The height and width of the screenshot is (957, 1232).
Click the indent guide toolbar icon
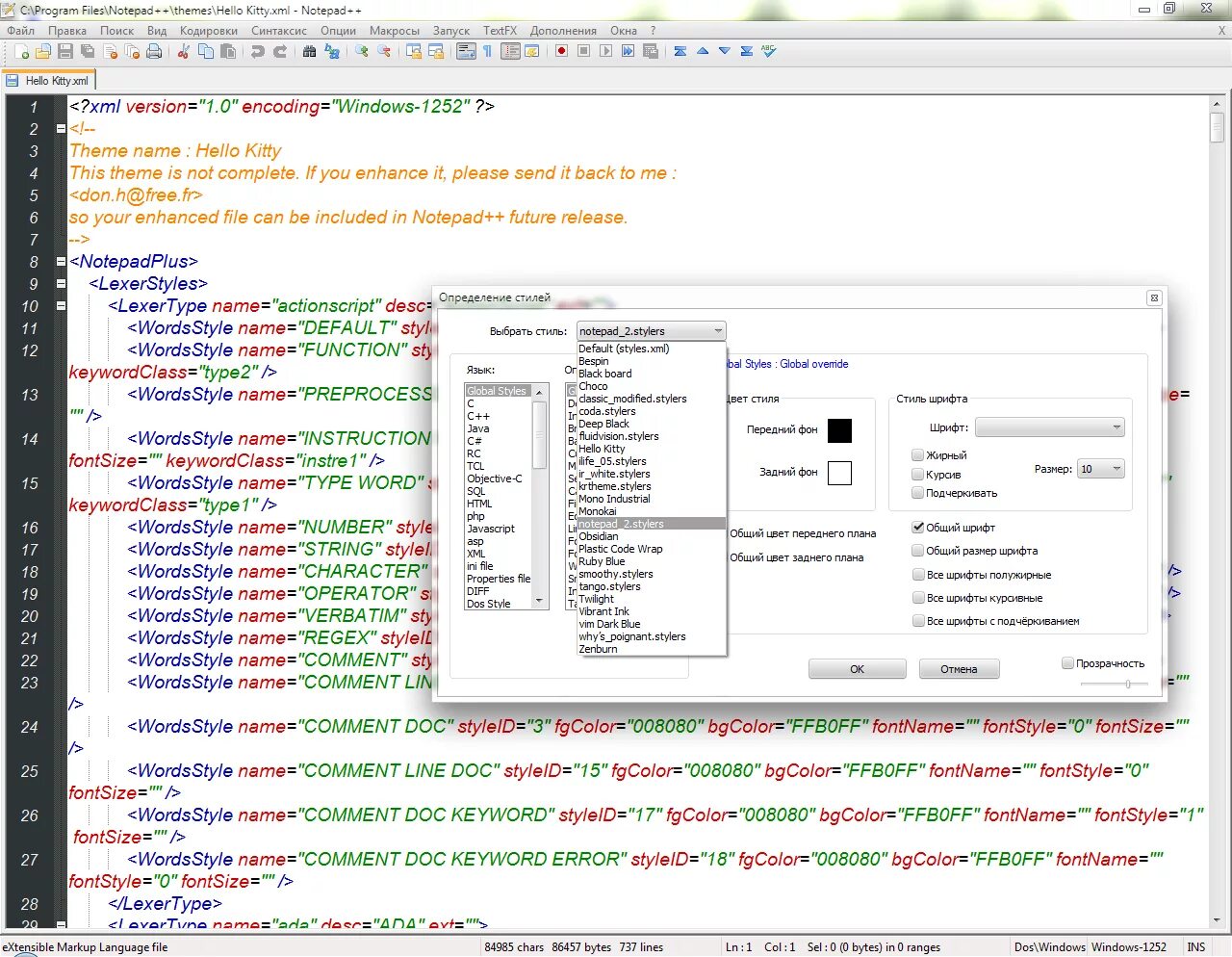[509, 51]
